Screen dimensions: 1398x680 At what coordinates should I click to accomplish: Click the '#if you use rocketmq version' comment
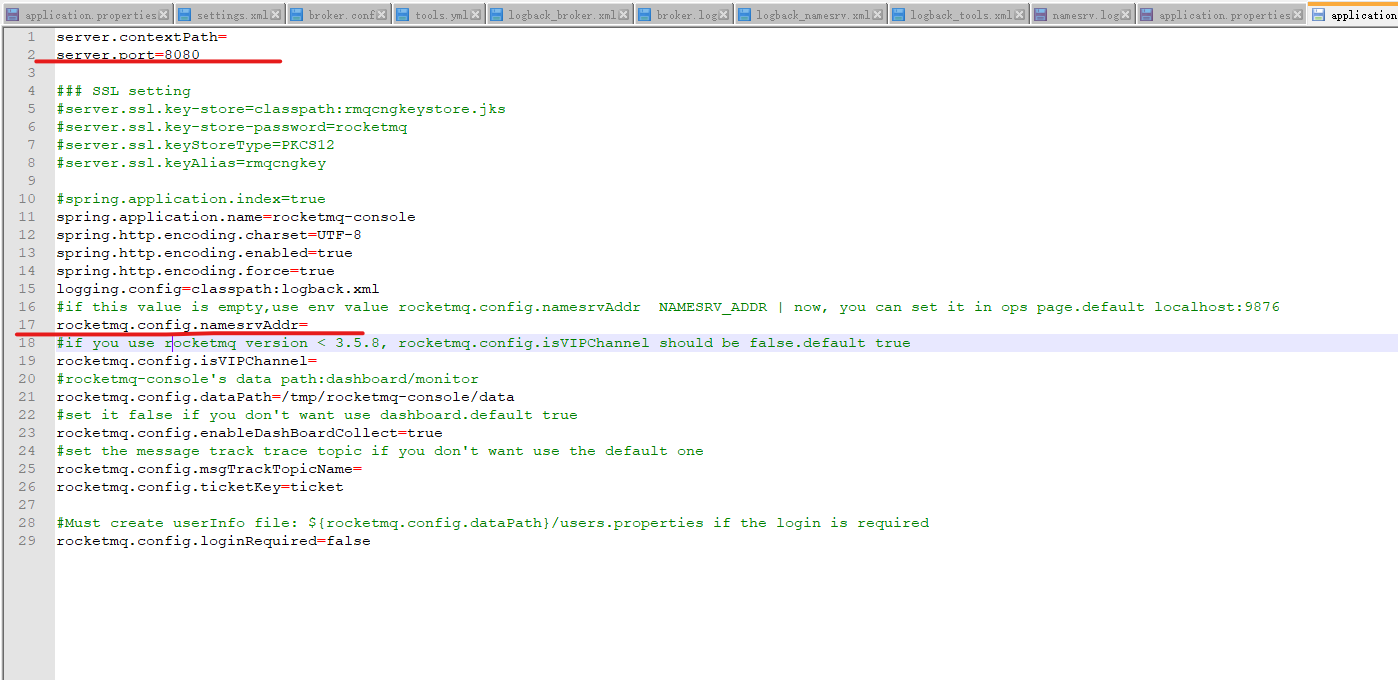click(x=483, y=343)
